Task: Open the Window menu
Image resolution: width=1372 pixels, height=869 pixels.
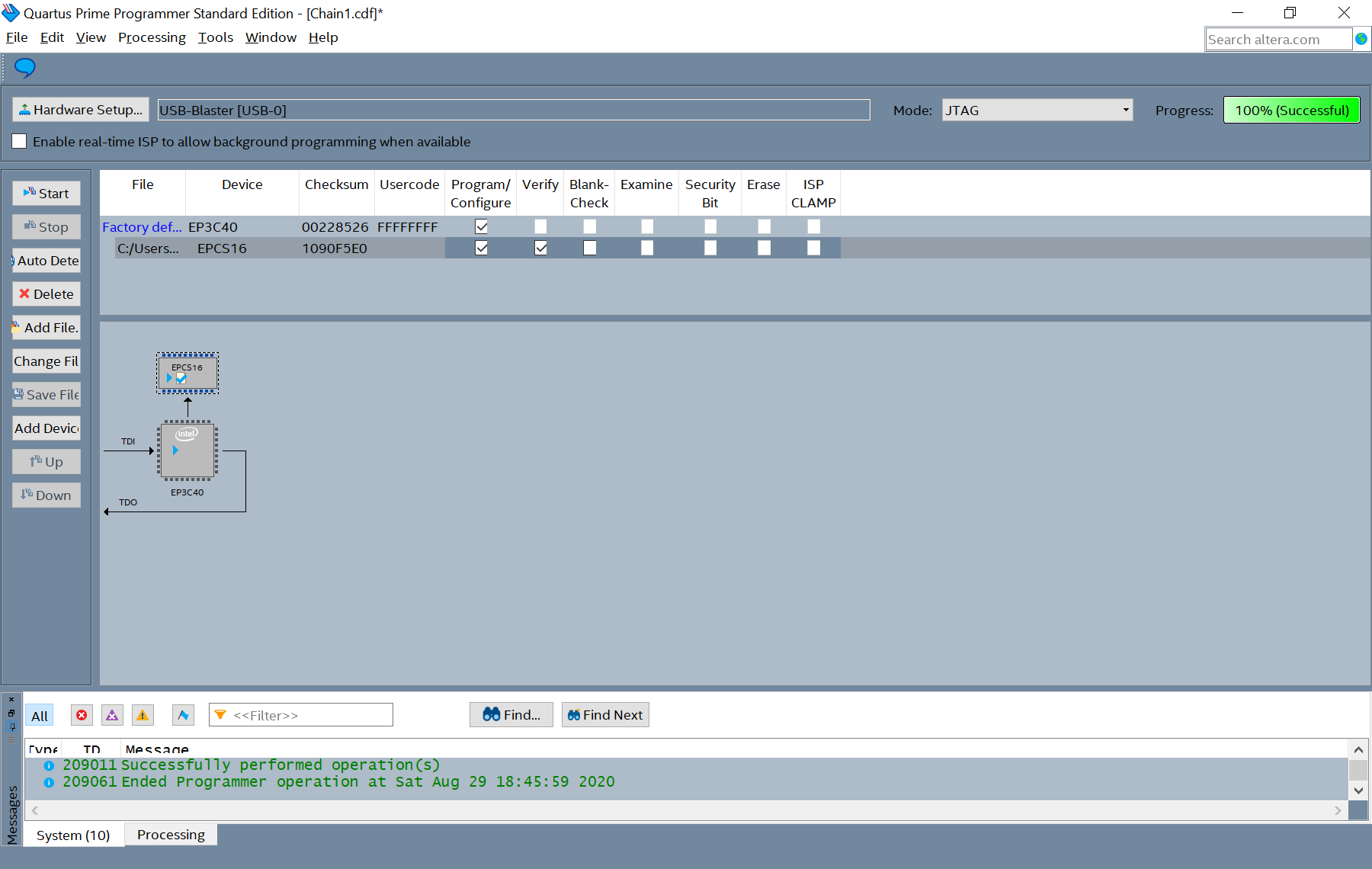Action: 271,37
